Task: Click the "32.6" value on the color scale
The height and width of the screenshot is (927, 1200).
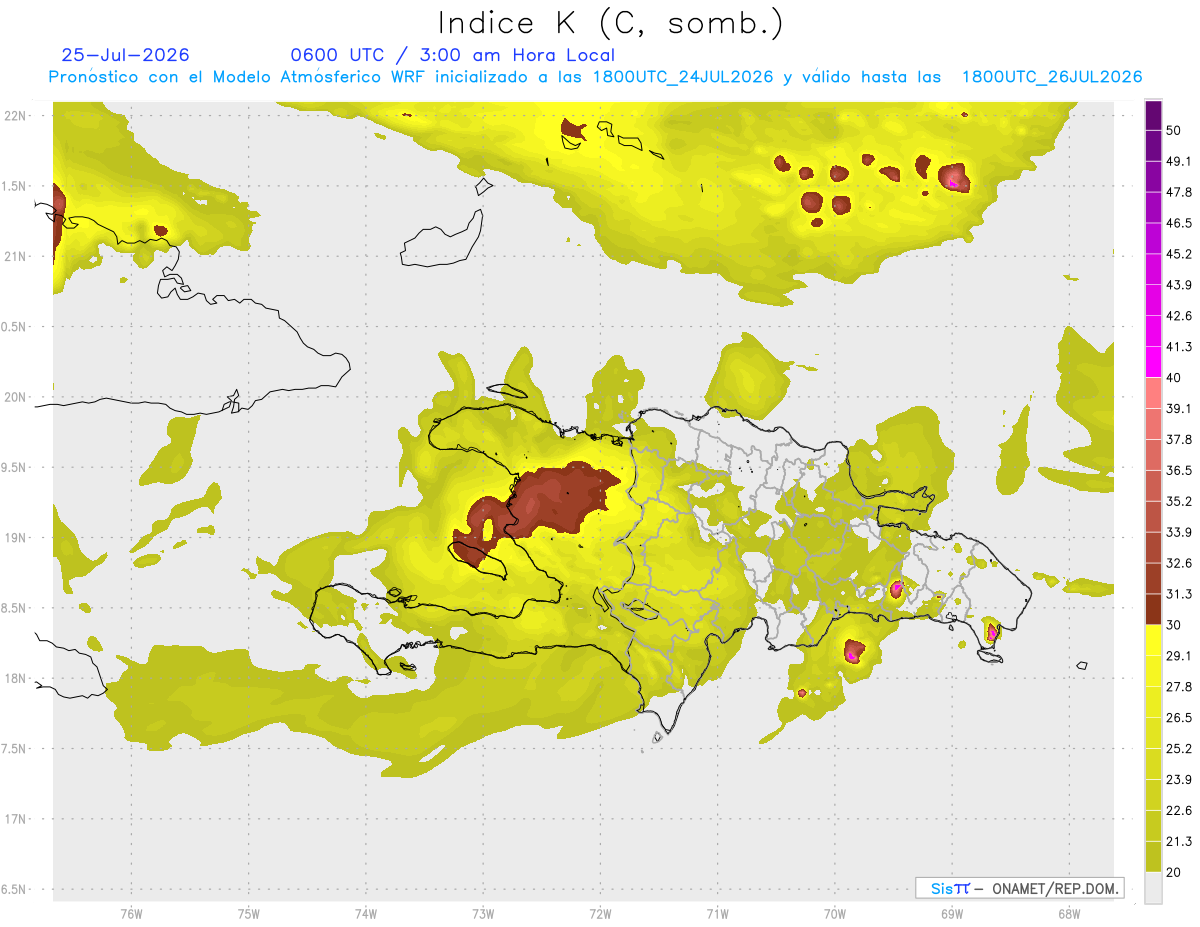Action: pyautogui.click(x=1179, y=563)
